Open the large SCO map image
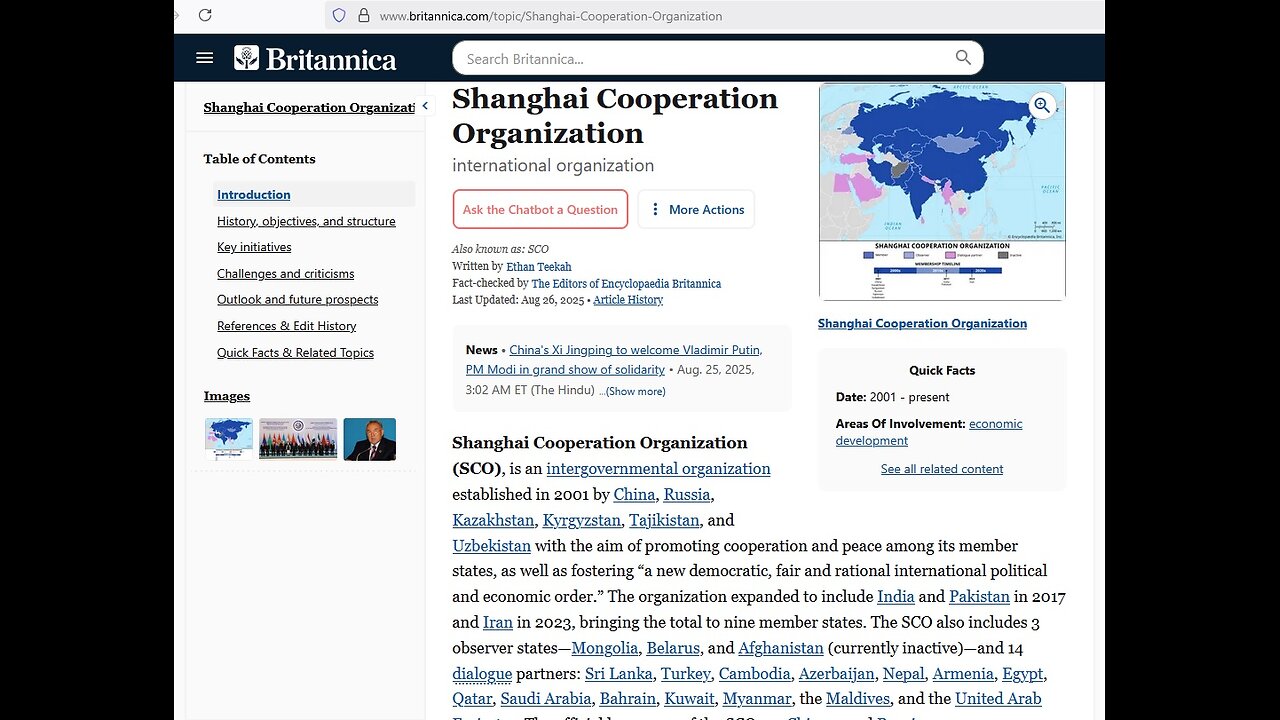Image resolution: width=1280 pixels, height=720 pixels. click(942, 191)
